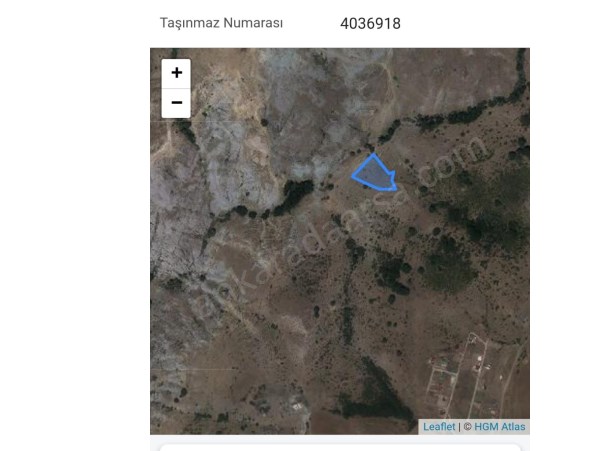Zoom out the map with the minus button
Screen dimensions: 601x451
(x=176, y=103)
